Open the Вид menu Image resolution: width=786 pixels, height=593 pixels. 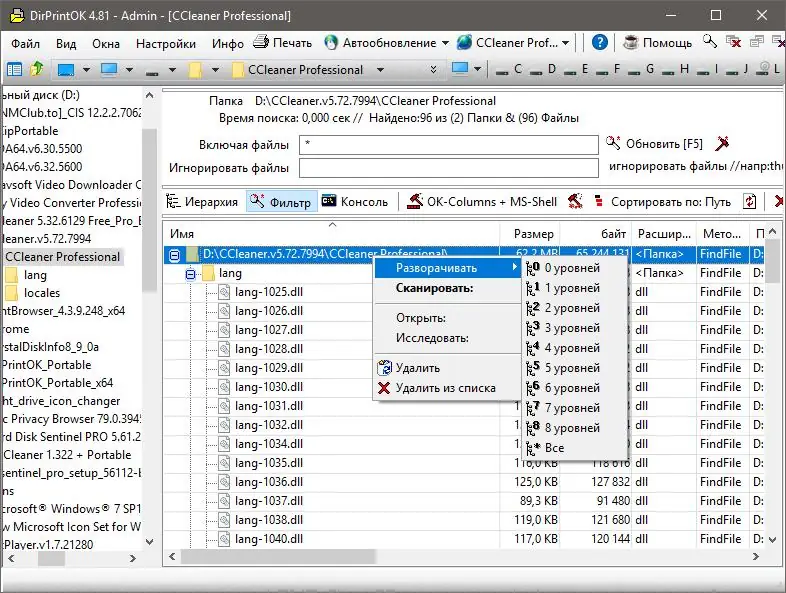tap(66, 44)
